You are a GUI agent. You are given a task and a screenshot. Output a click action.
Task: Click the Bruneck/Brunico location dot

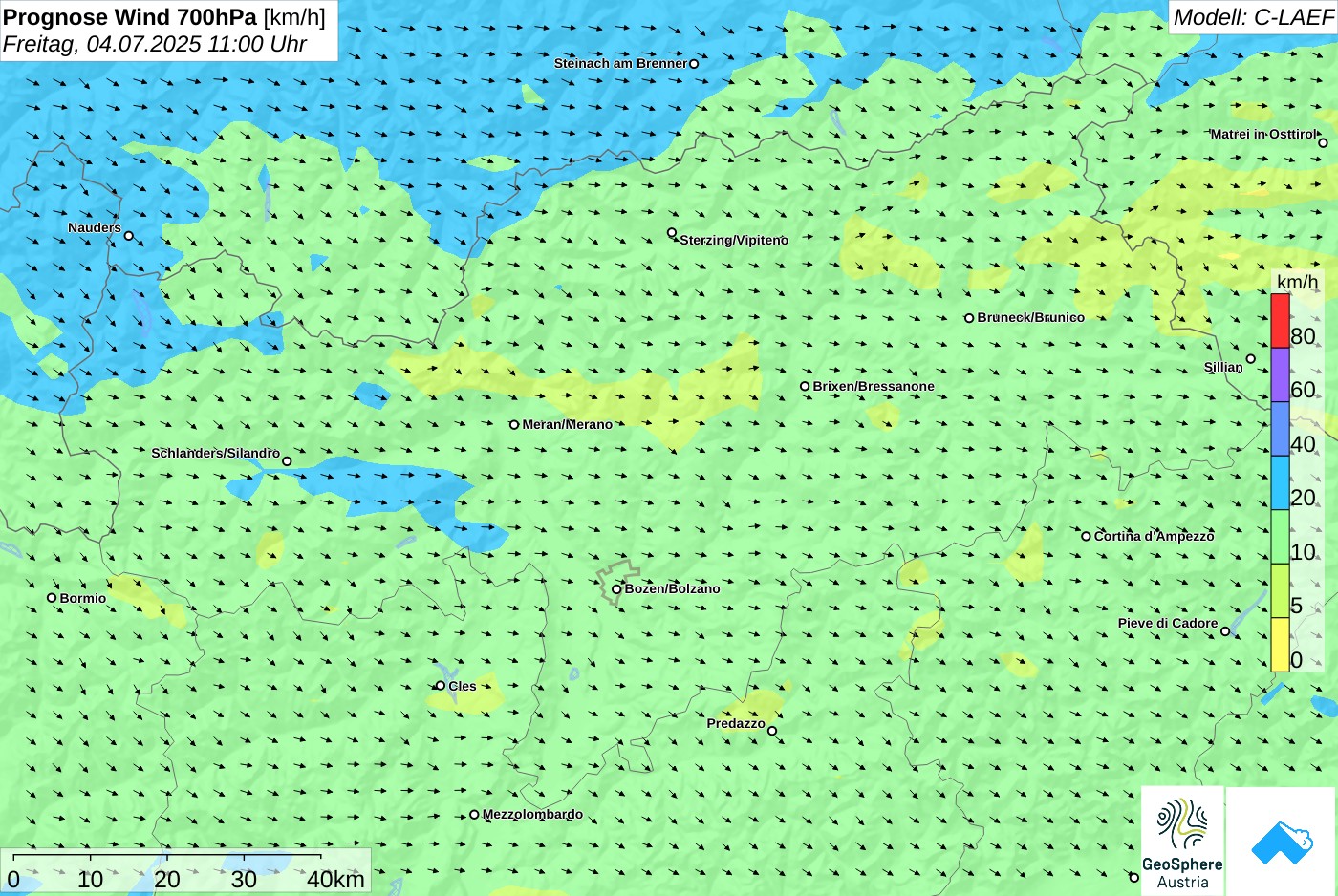pyautogui.click(x=969, y=318)
